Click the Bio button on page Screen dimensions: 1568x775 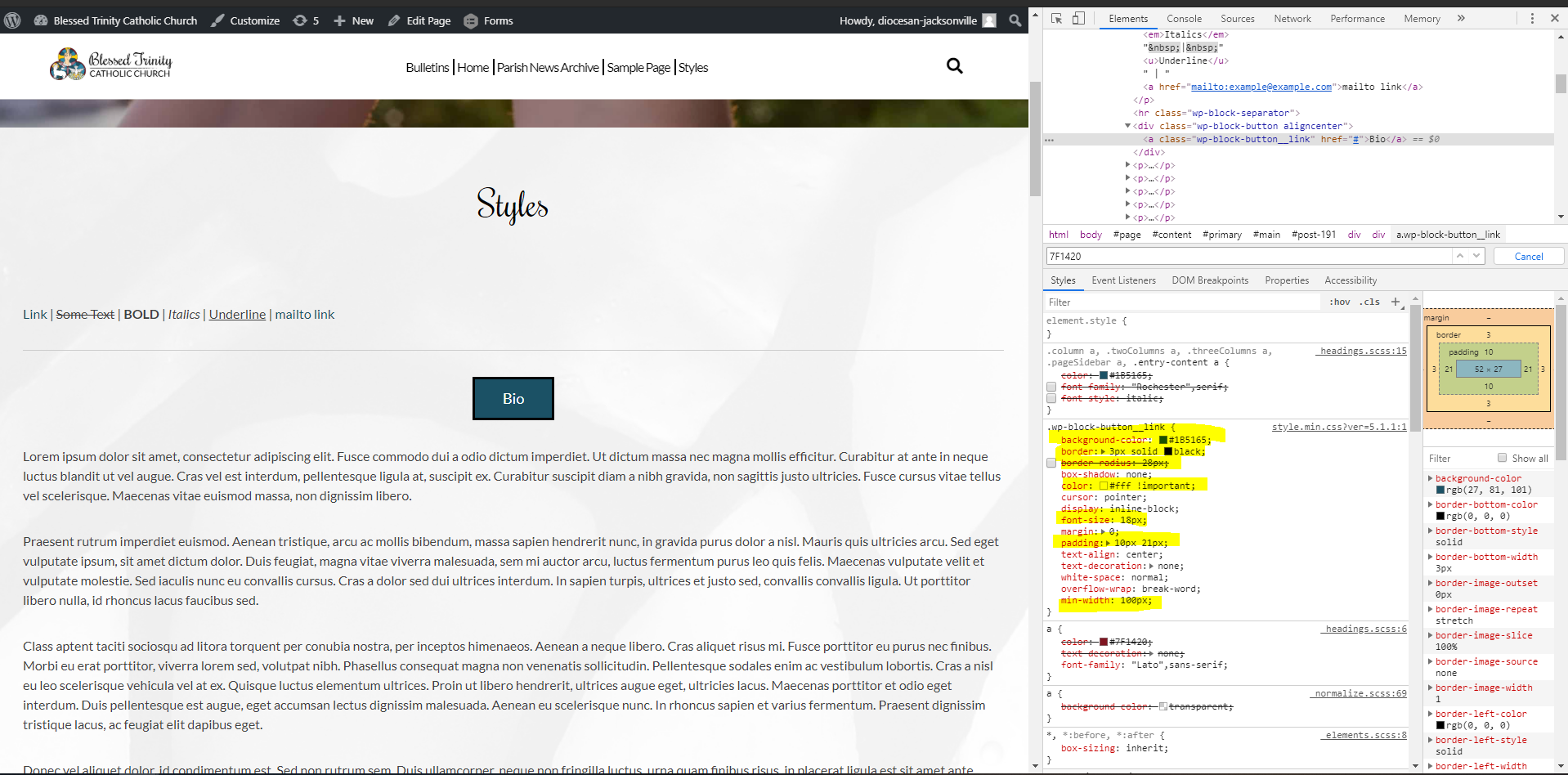(x=513, y=399)
